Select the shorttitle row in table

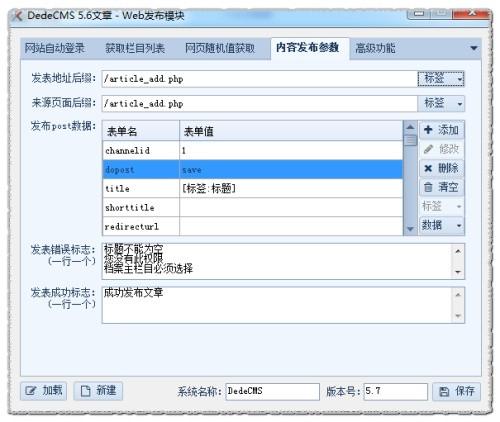253,208
